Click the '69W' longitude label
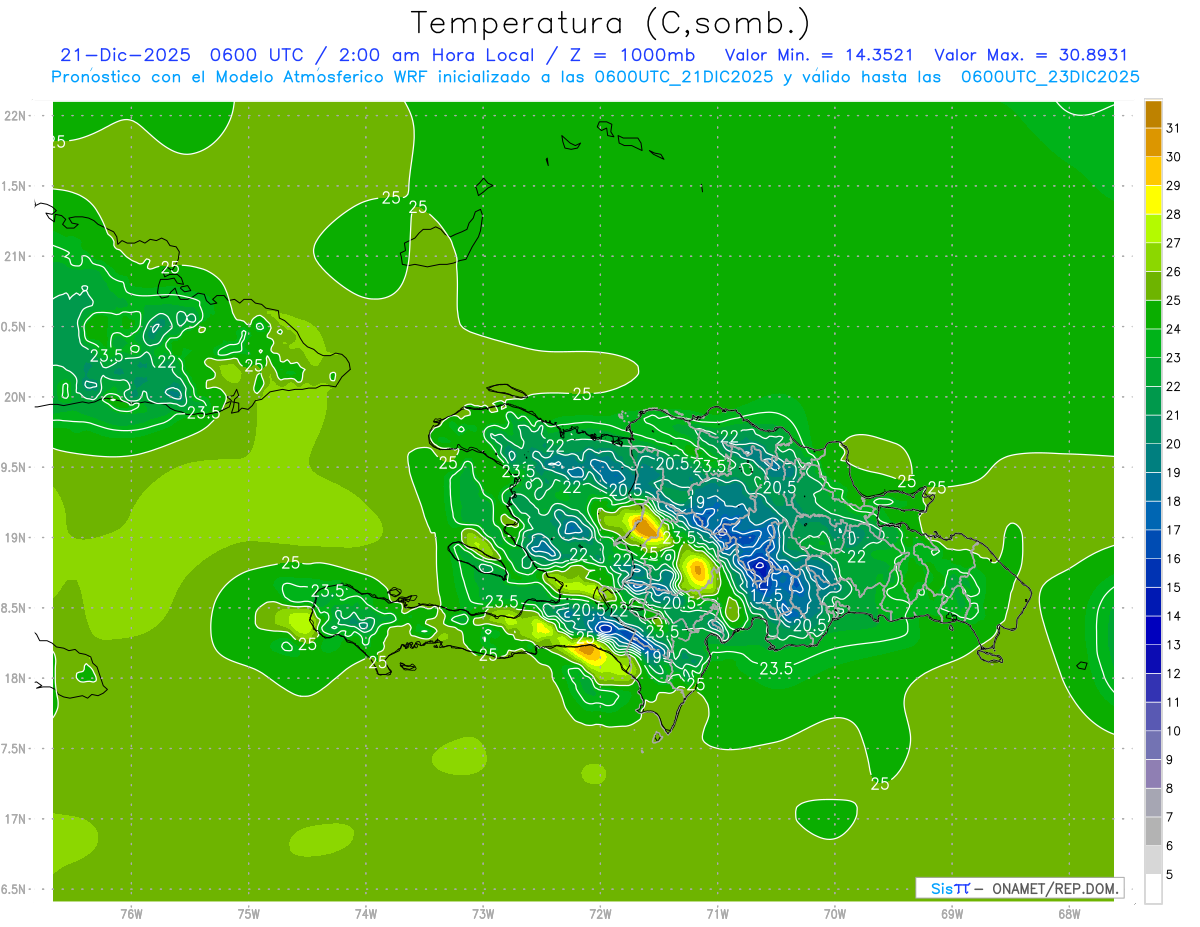This screenshot has height=927, width=1200. (x=952, y=913)
